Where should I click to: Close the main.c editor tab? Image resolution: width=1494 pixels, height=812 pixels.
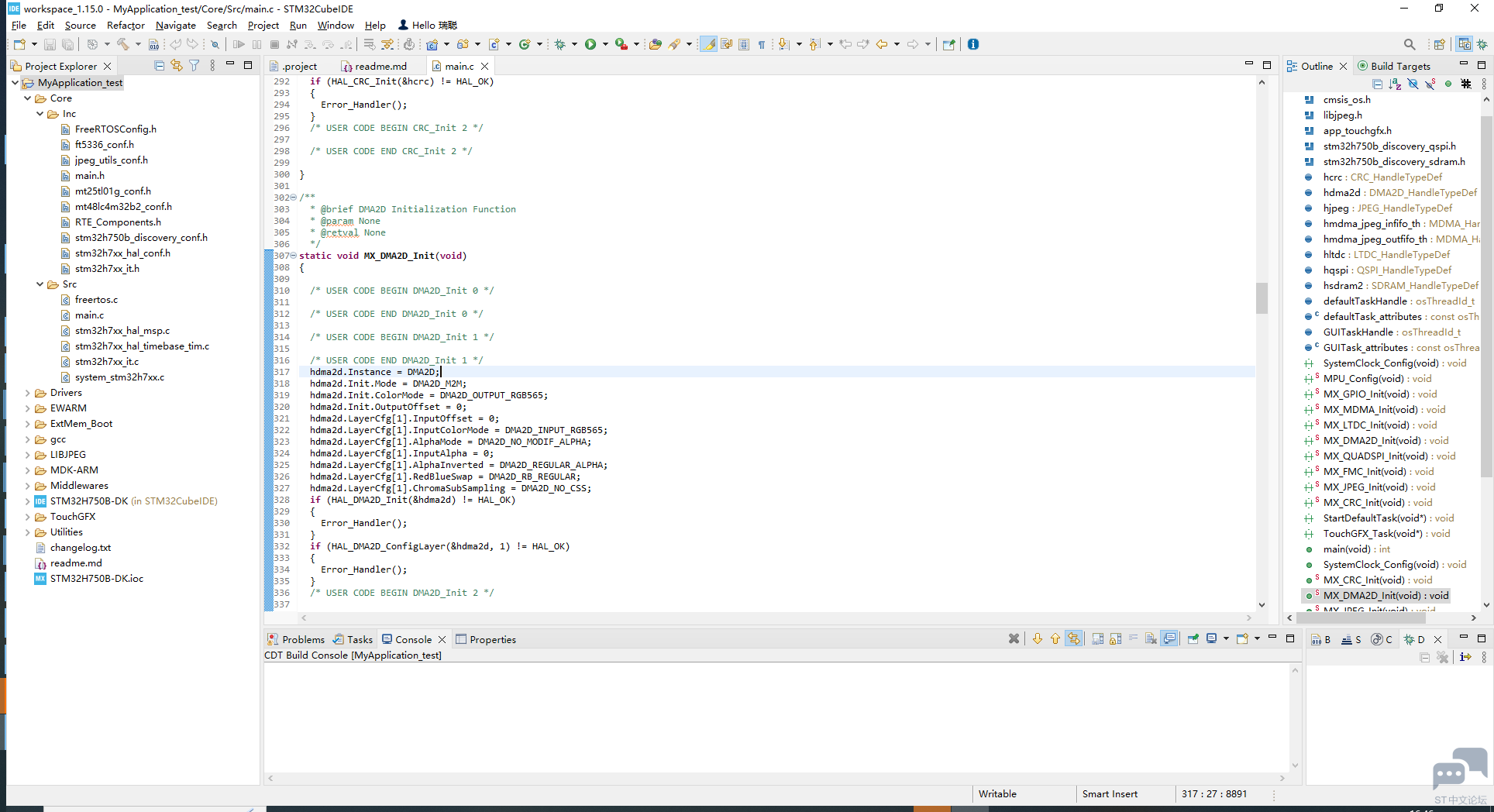[x=485, y=66]
